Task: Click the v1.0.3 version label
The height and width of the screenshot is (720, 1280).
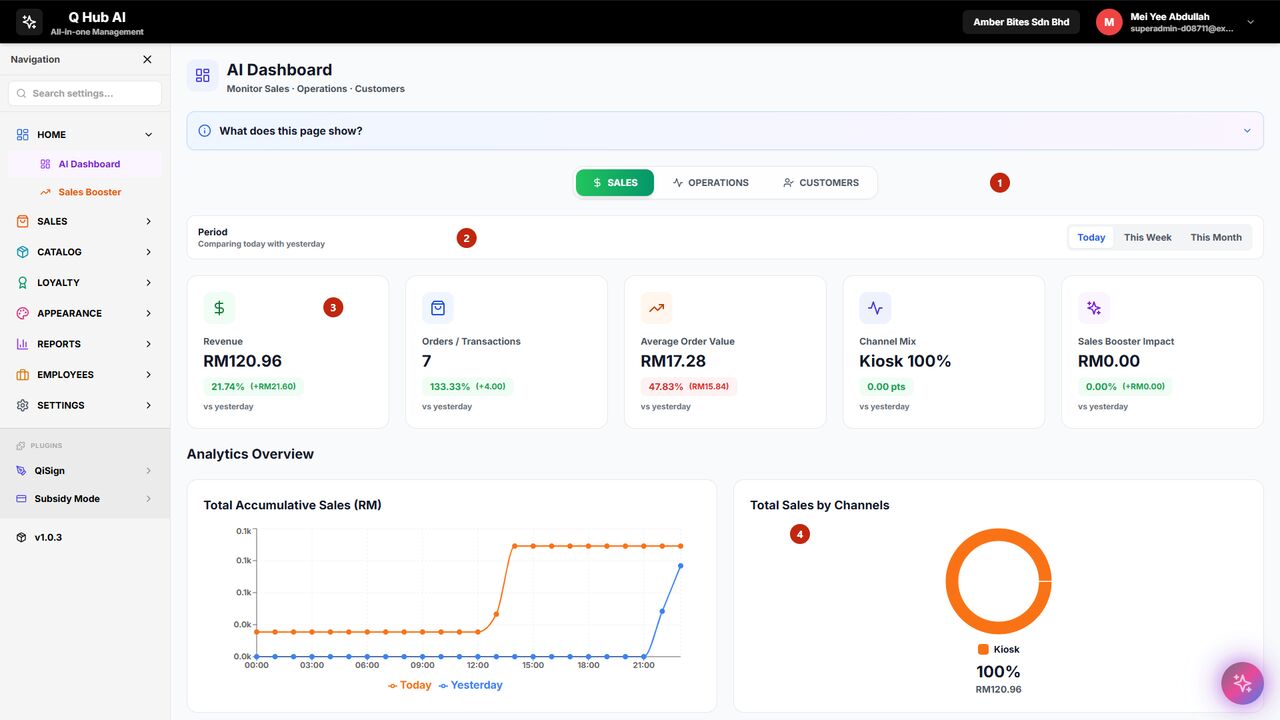Action: click(x=48, y=538)
